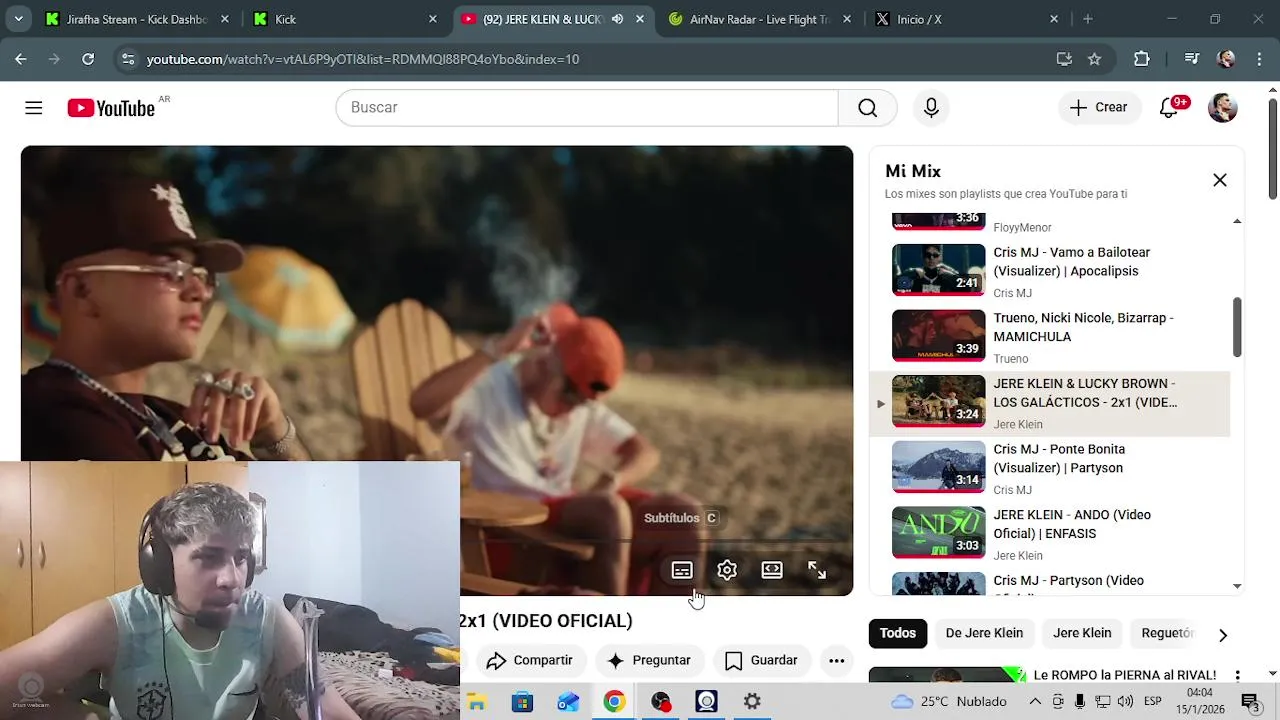
Task: Bookmark this page with the star
Action: [1094, 59]
